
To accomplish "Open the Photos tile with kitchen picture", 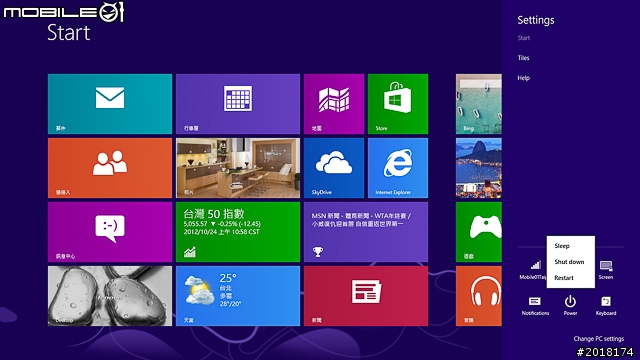I will pyautogui.click(x=238, y=168).
